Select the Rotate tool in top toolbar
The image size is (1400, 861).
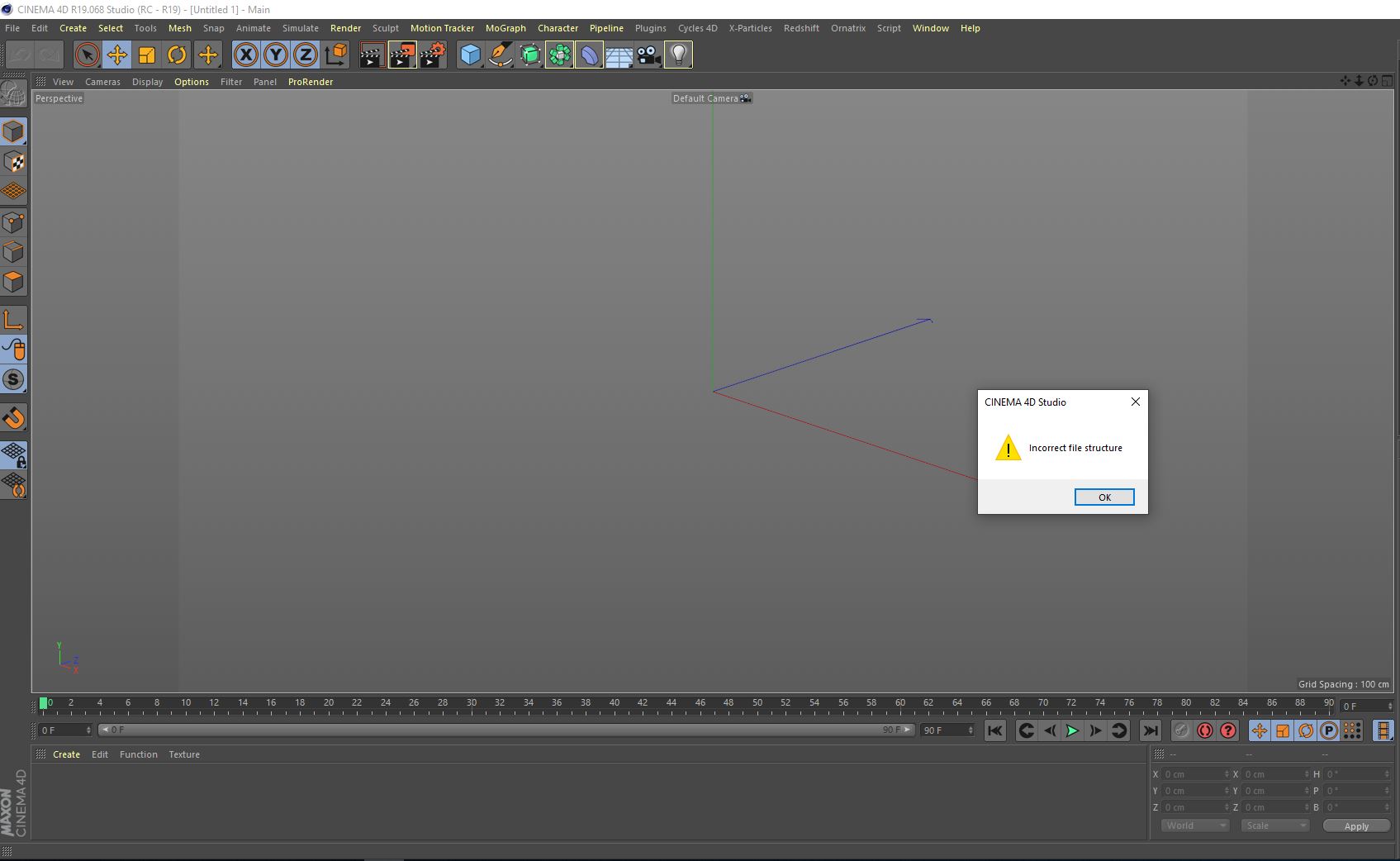(x=176, y=55)
